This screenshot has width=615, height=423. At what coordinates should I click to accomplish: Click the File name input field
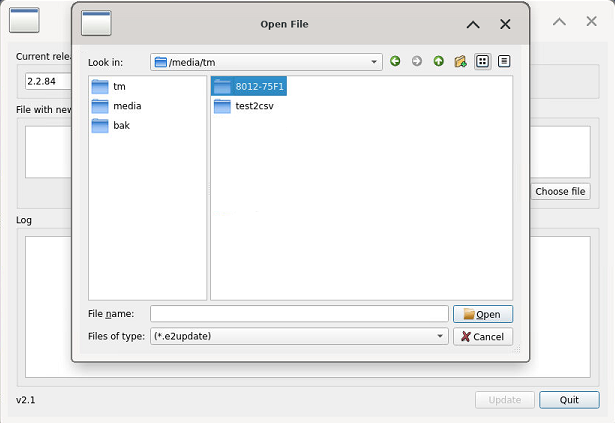(299, 314)
